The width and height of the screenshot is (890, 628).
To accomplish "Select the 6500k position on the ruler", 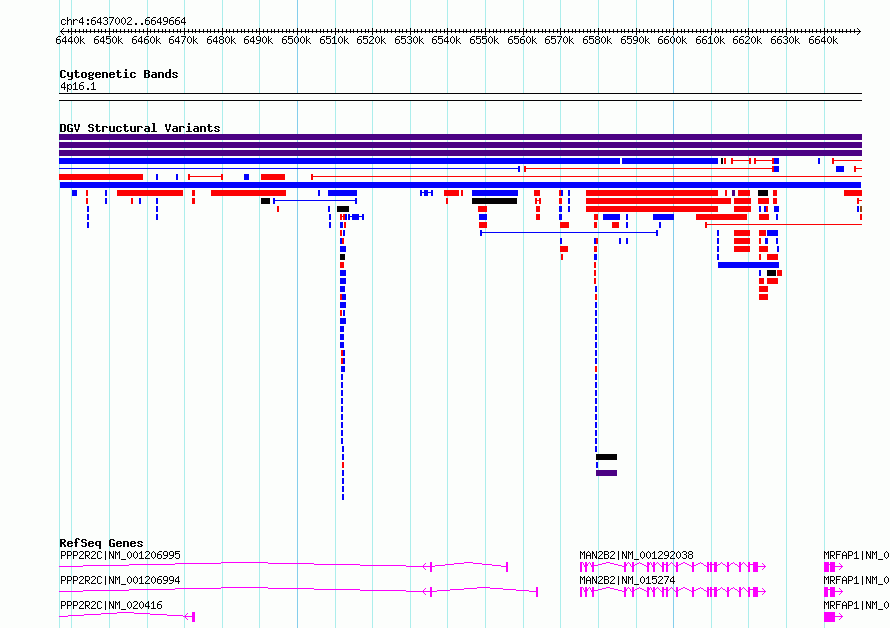I will 296,40.
